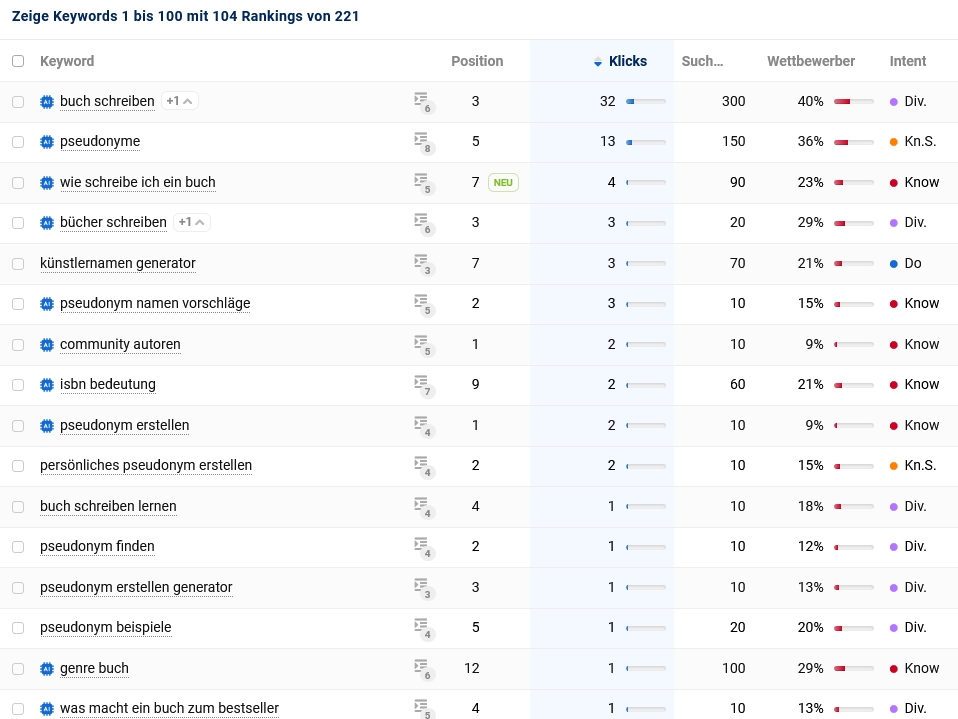This screenshot has width=958, height=719.
Task: Click the sort arrow on the Klicks column
Action: tap(599, 61)
